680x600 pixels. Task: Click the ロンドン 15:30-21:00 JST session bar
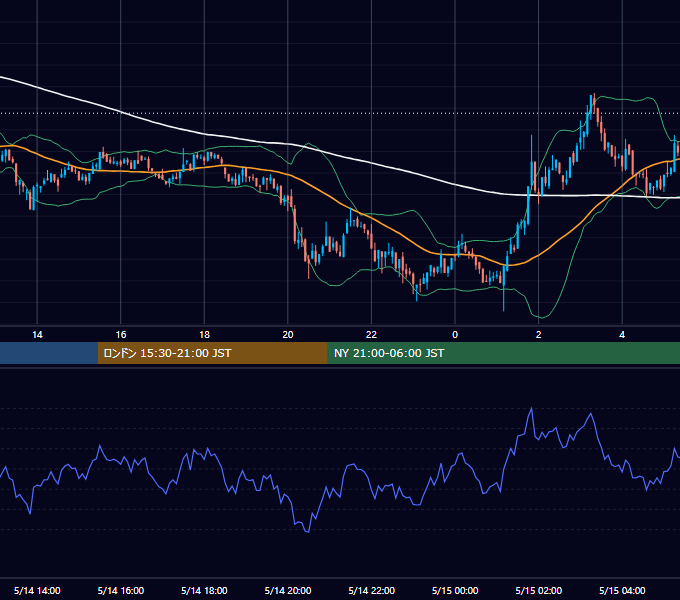point(212,353)
